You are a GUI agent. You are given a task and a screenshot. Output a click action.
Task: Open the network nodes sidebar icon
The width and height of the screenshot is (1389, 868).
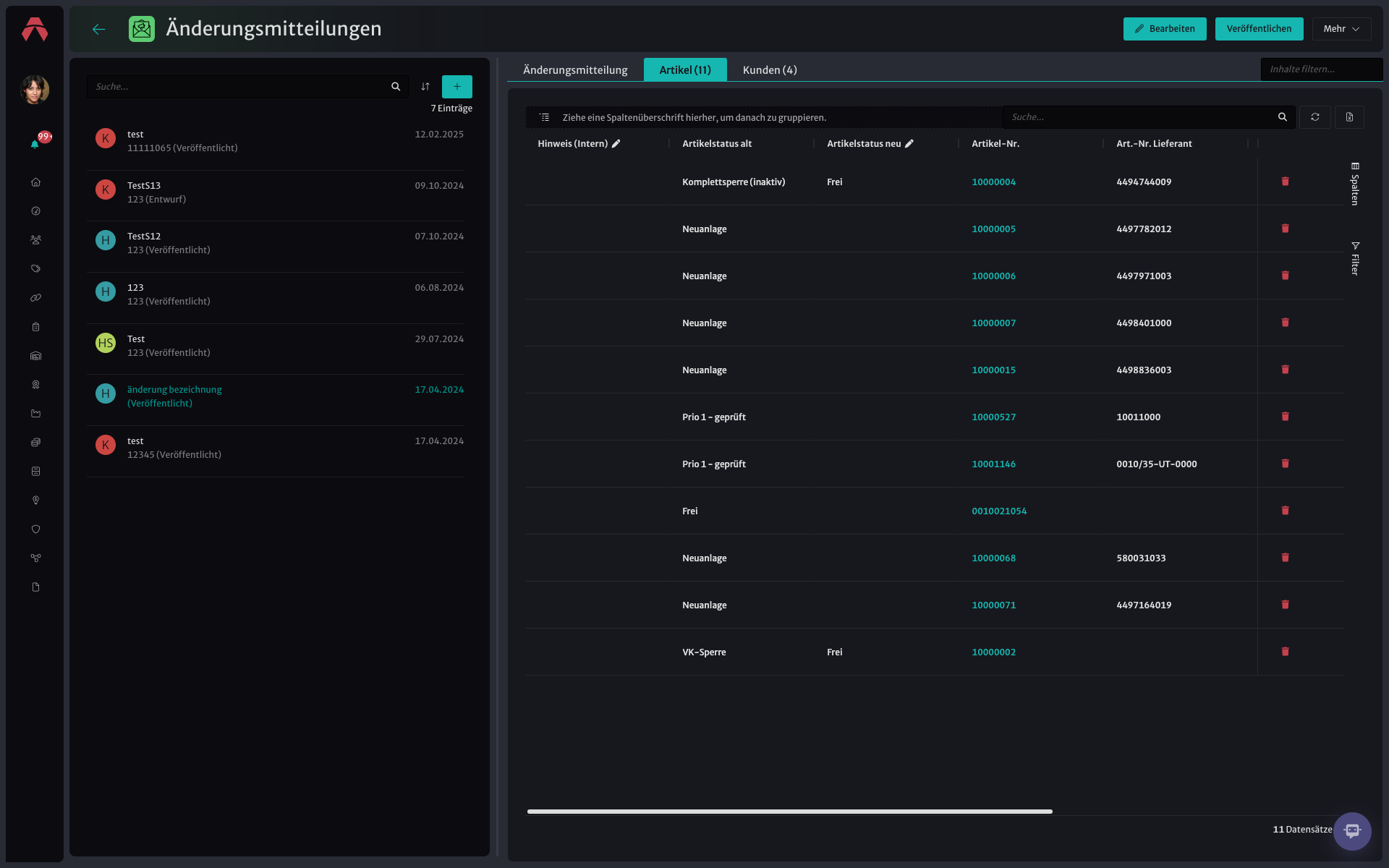[x=35, y=558]
